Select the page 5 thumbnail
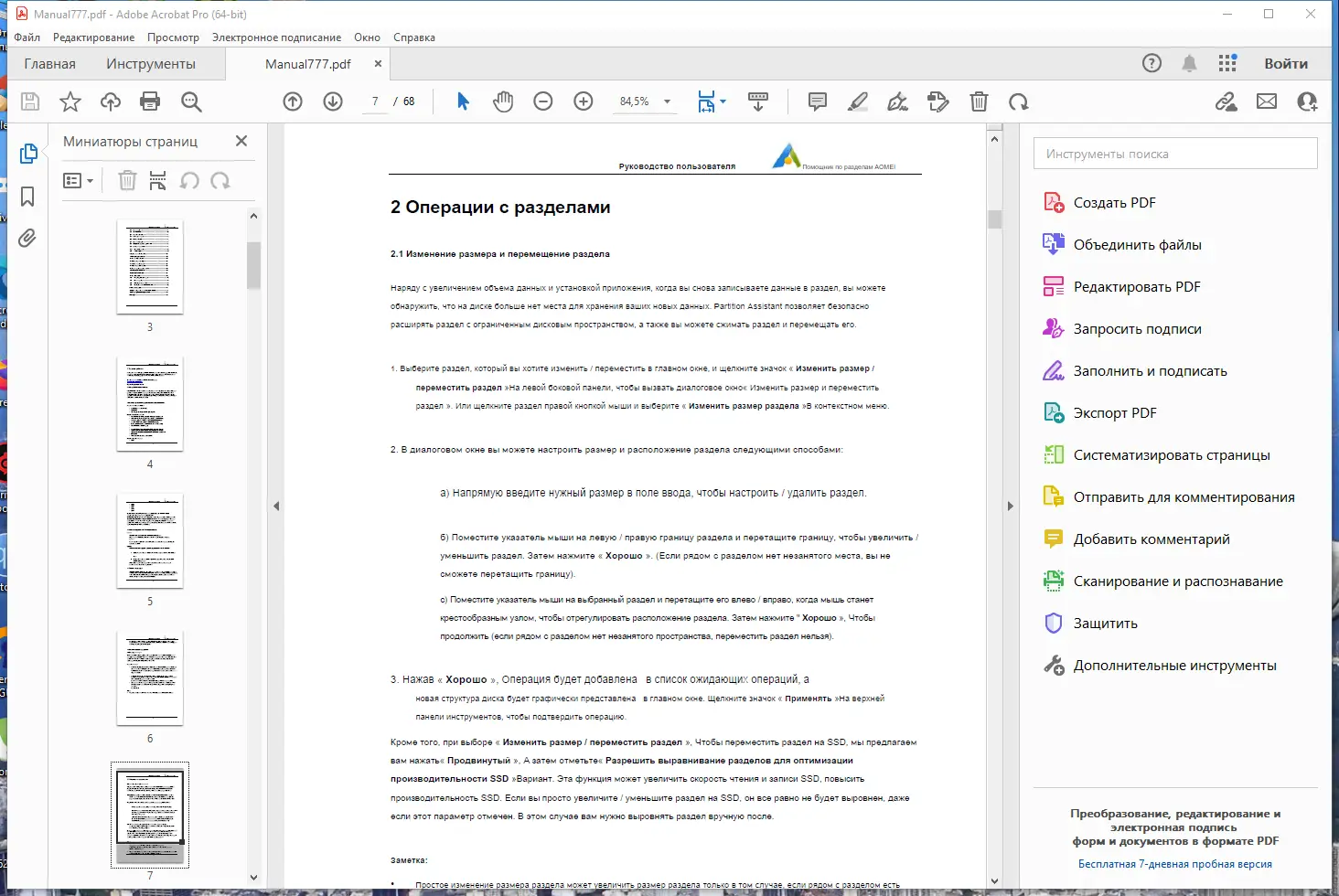This screenshot has width=1339, height=896. pyautogui.click(x=149, y=541)
